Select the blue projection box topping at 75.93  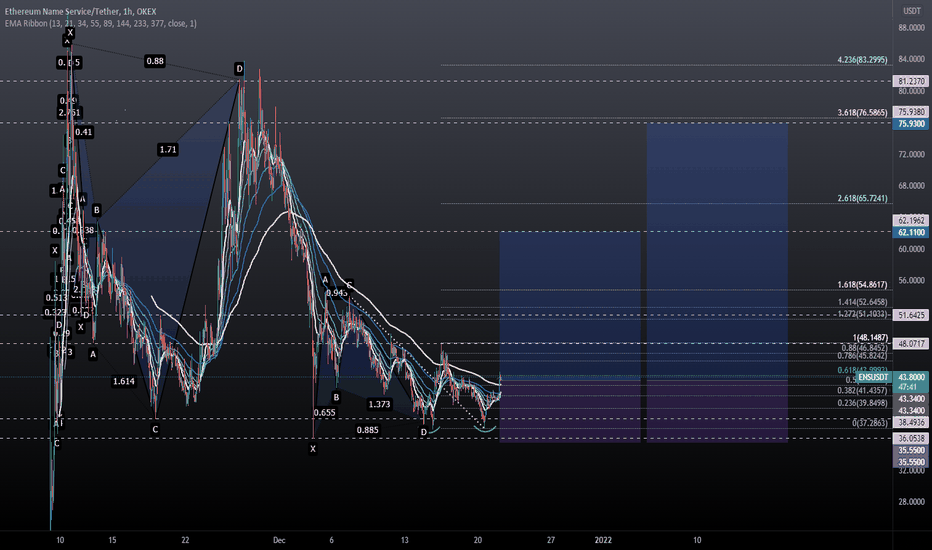click(x=717, y=250)
